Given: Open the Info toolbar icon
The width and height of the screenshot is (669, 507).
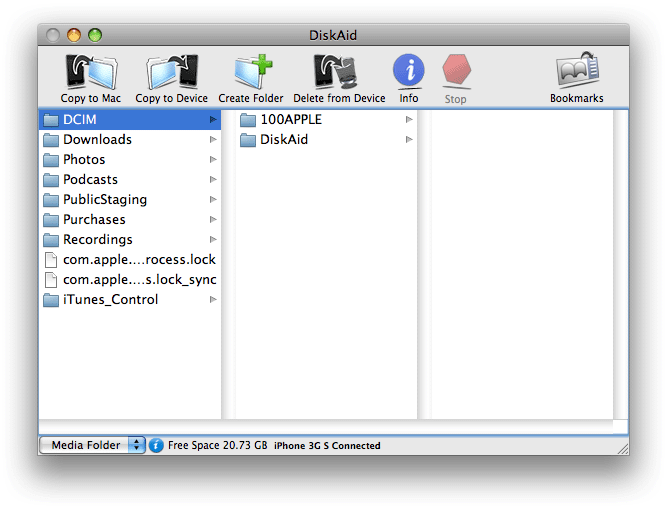Looking at the screenshot, I should point(408,72).
